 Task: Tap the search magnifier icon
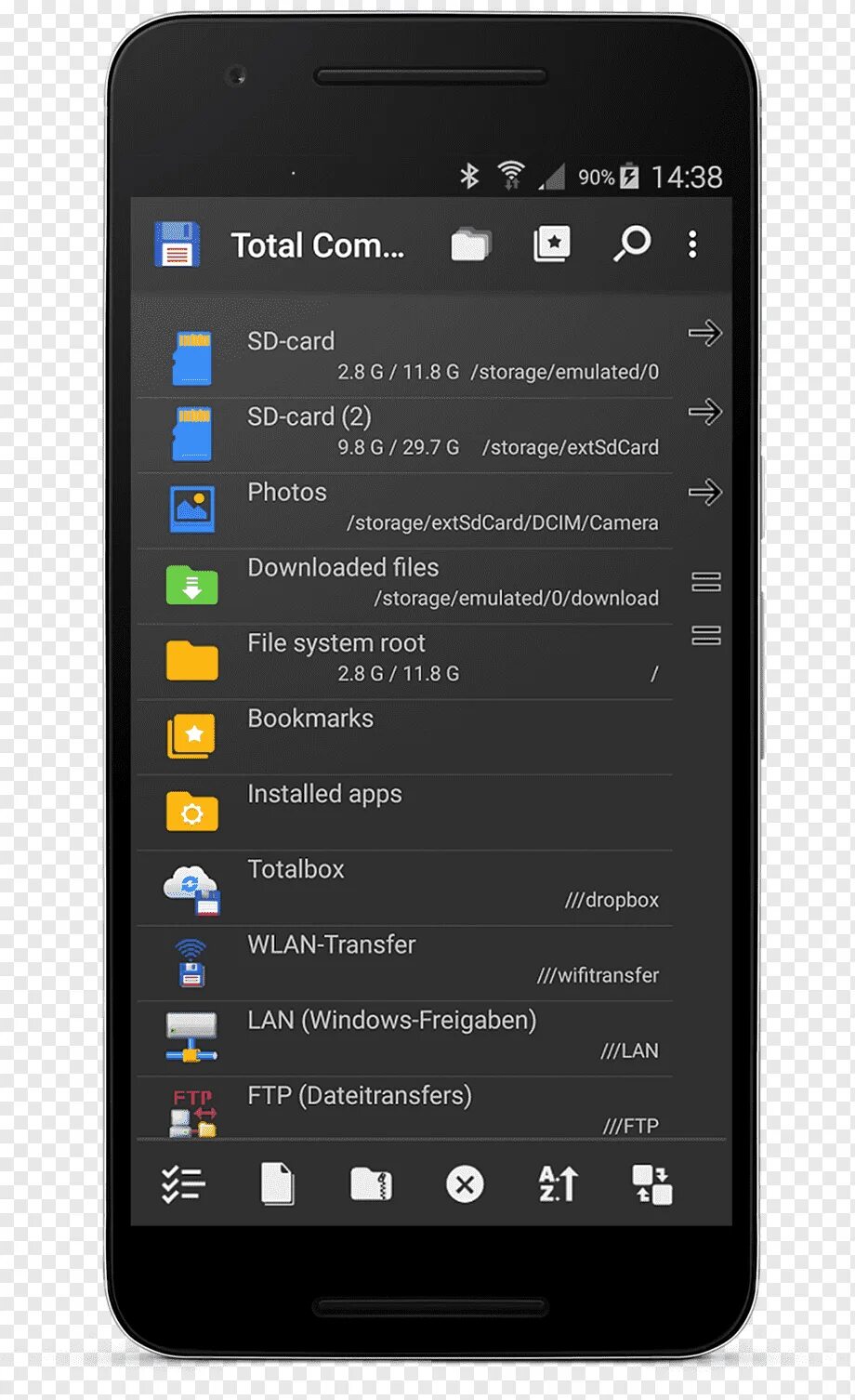tap(632, 244)
